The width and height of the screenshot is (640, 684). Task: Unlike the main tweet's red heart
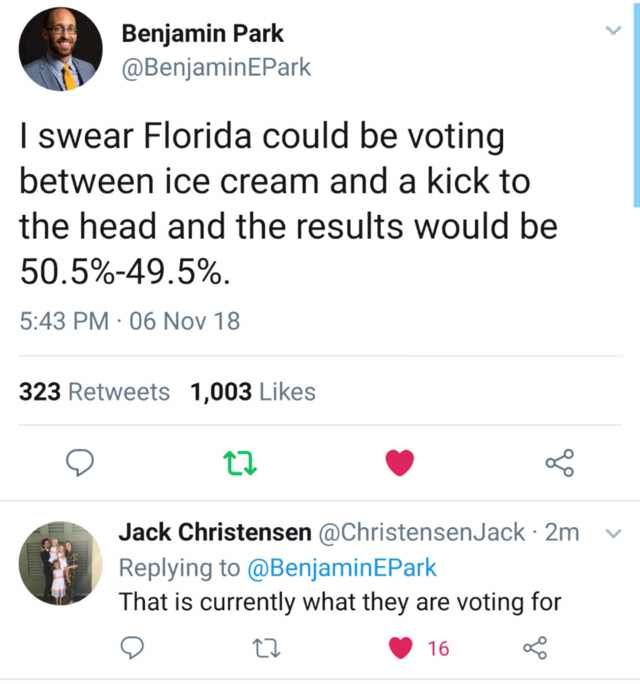coord(400,462)
